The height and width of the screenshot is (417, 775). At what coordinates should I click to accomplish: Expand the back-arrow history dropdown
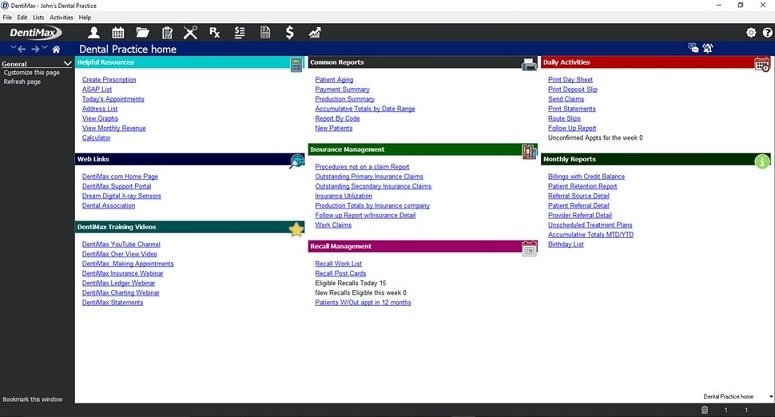[13, 47]
